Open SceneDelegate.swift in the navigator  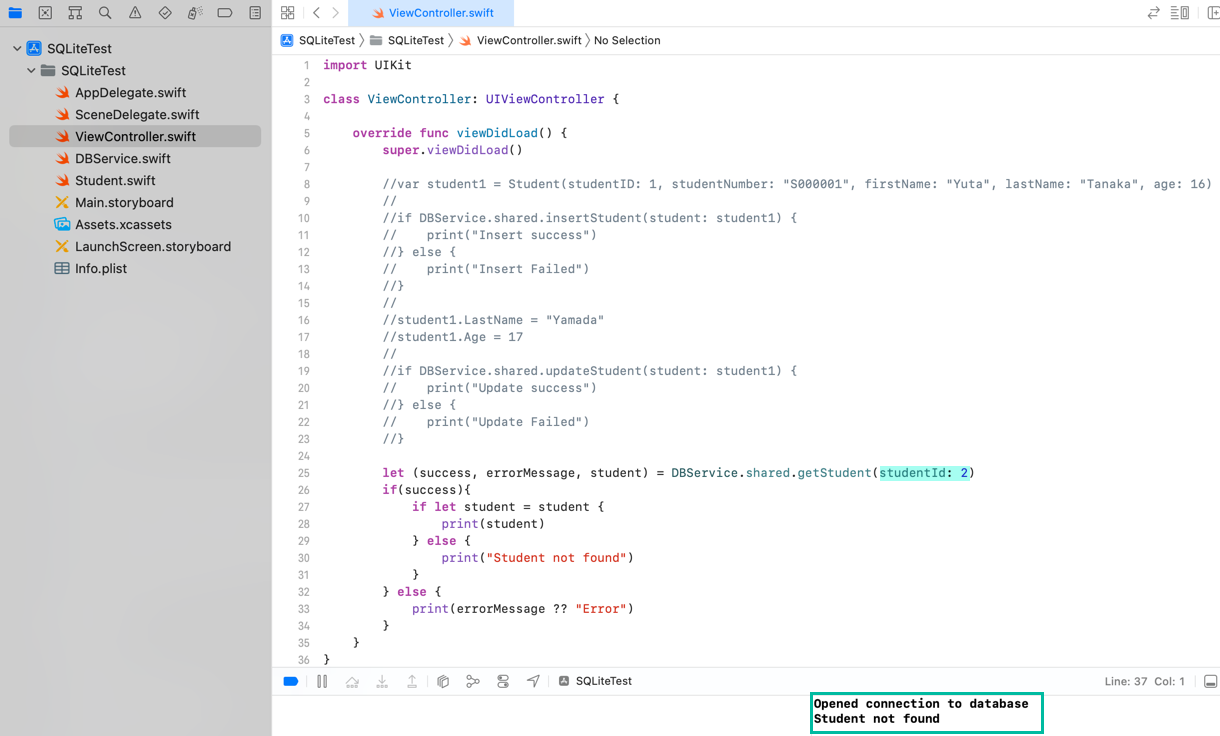(x=135, y=114)
